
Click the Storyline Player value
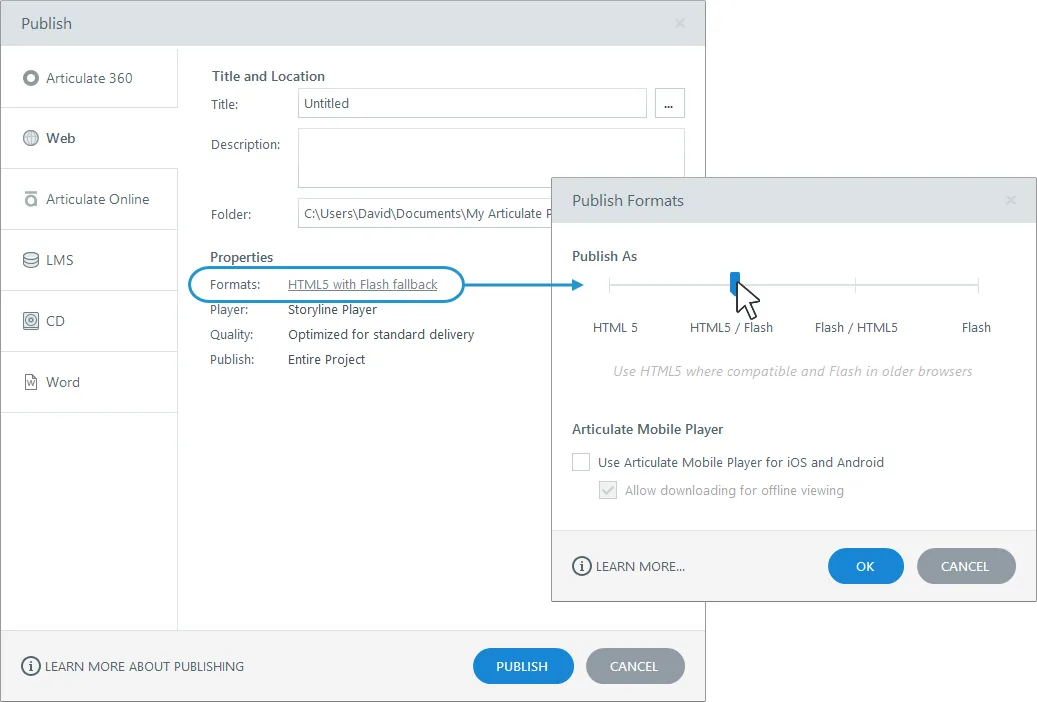pos(333,310)
